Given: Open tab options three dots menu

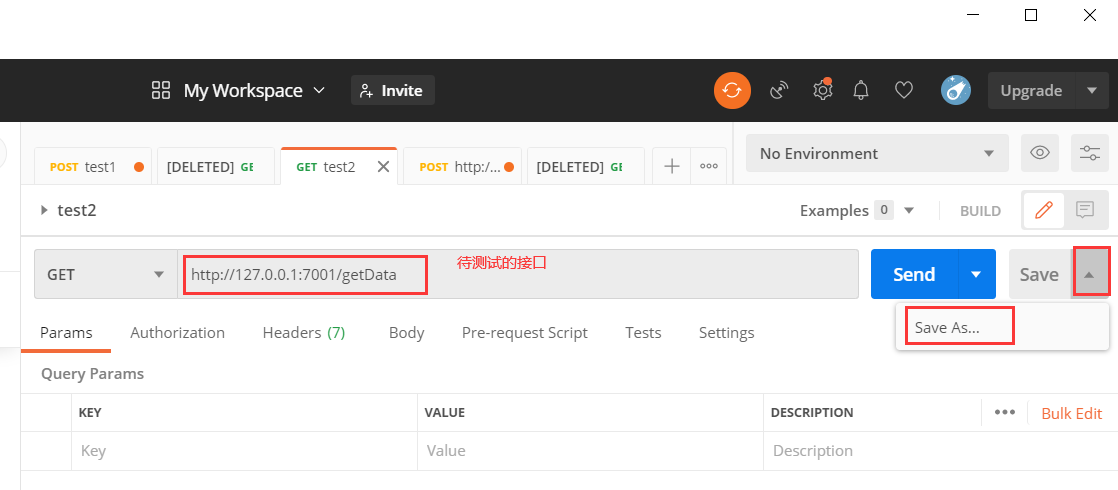Looking at the screenshot, I should tap(709, 166).
